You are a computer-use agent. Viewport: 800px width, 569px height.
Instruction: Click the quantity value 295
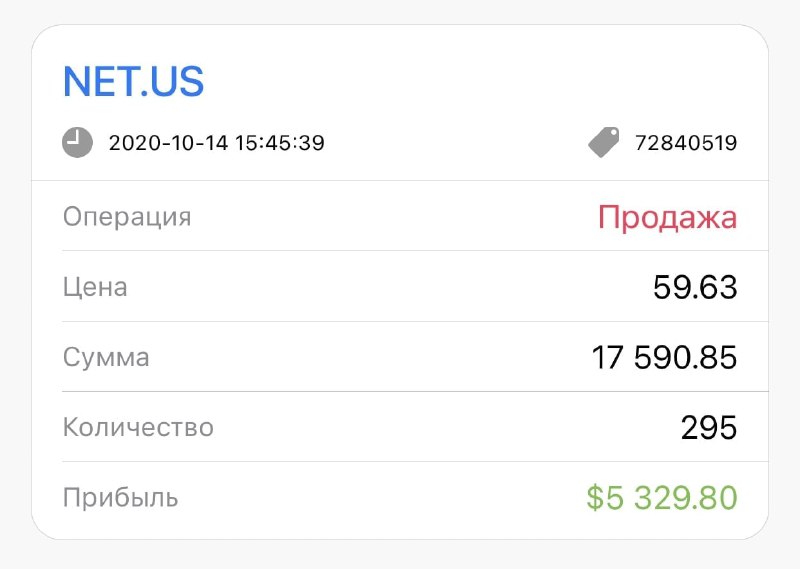[709, 427]
